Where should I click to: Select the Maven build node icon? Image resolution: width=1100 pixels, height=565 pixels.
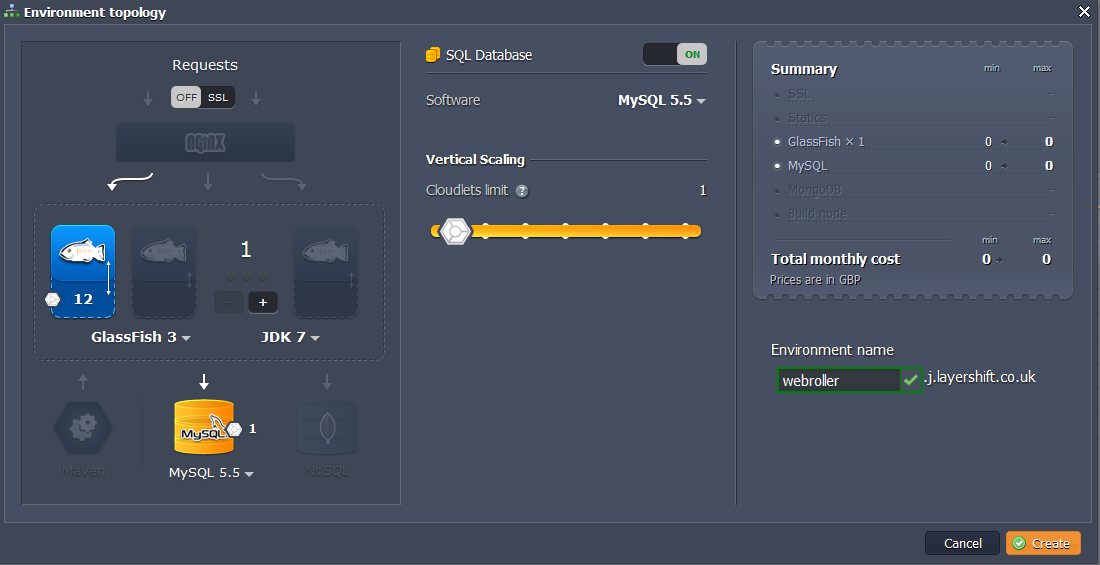[x=83, y=427]
